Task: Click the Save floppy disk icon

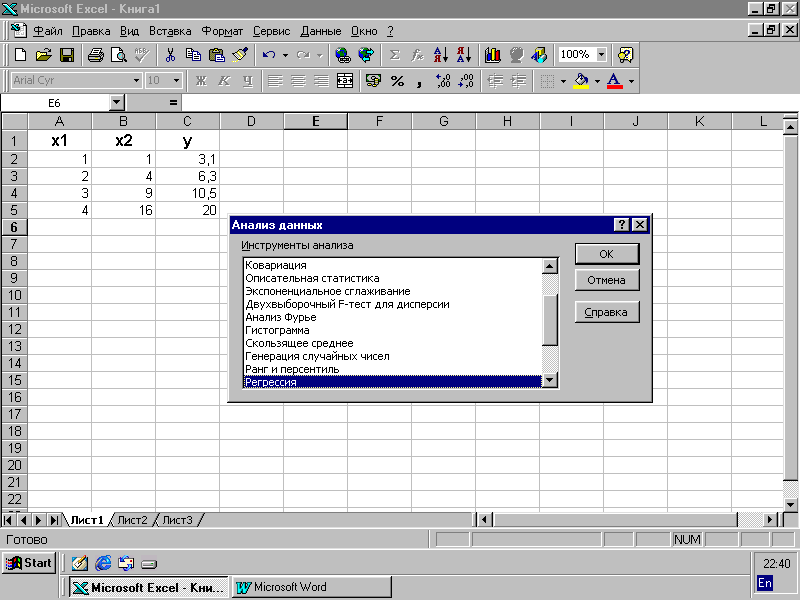Action: click(67, 55)
